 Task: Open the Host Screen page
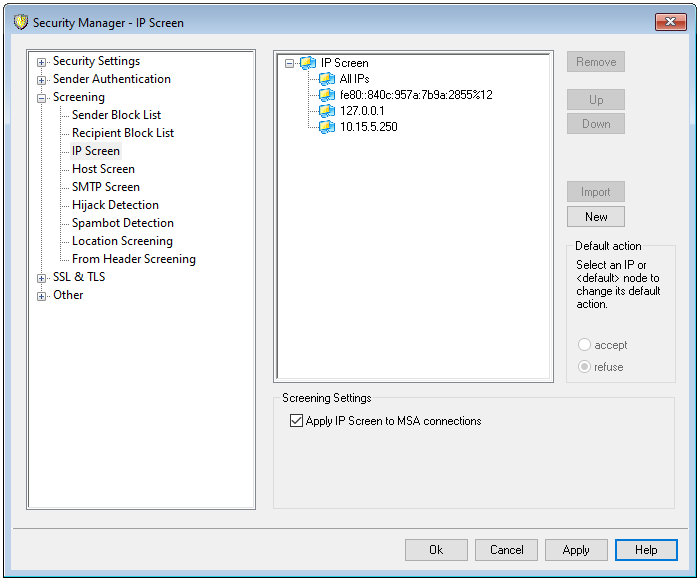click(x=103, y=169)
